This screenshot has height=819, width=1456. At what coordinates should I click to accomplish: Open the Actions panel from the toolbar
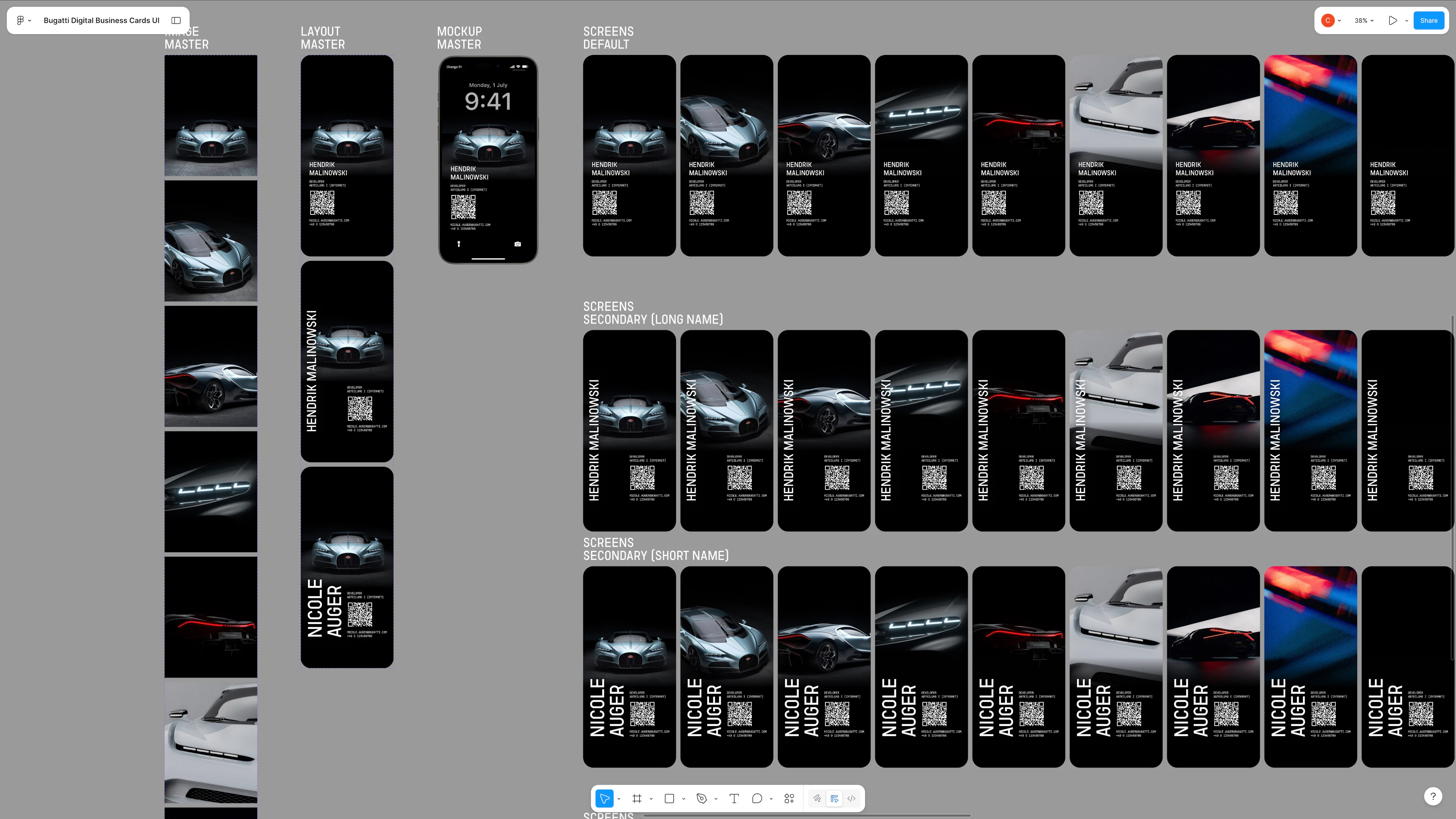tap(789, 799)
